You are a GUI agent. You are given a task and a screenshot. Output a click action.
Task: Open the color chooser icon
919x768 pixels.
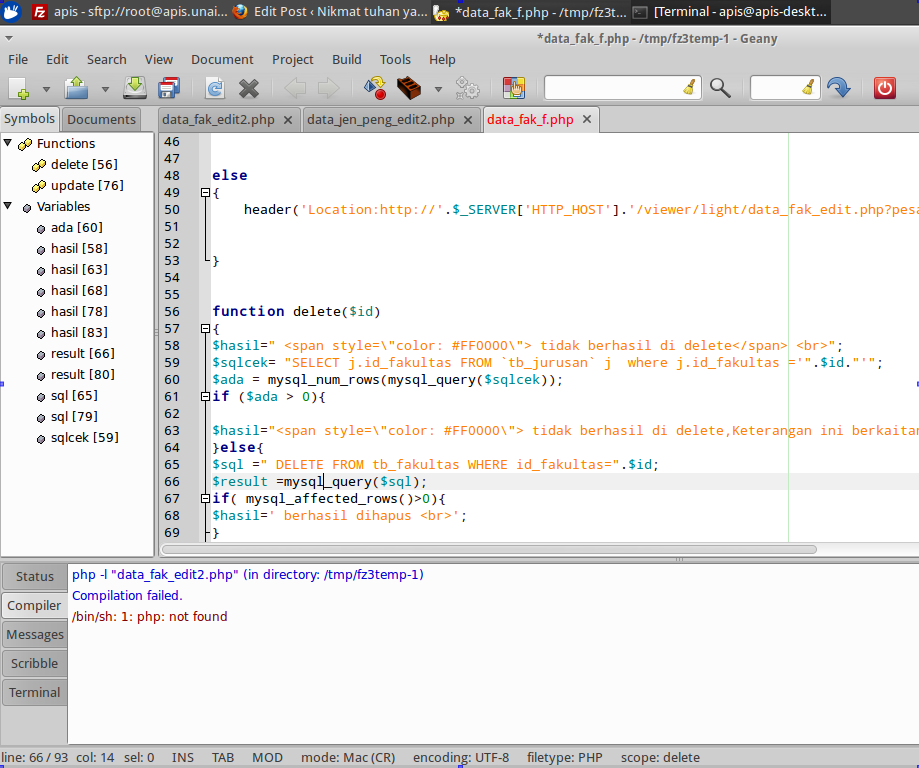click(x=513, y=89)
